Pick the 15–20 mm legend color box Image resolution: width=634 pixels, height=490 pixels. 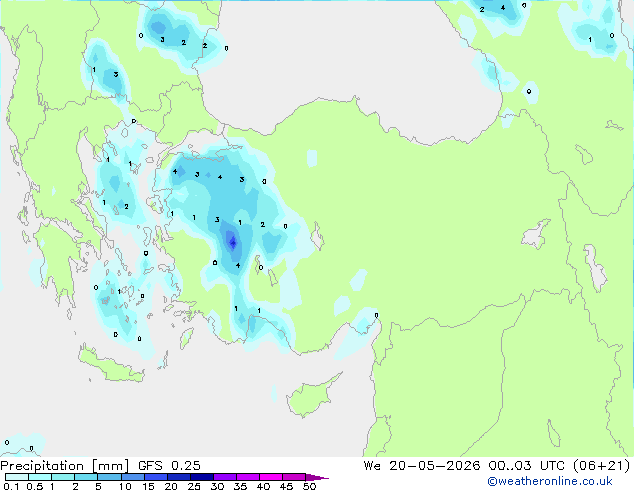[x=155, y=477]
